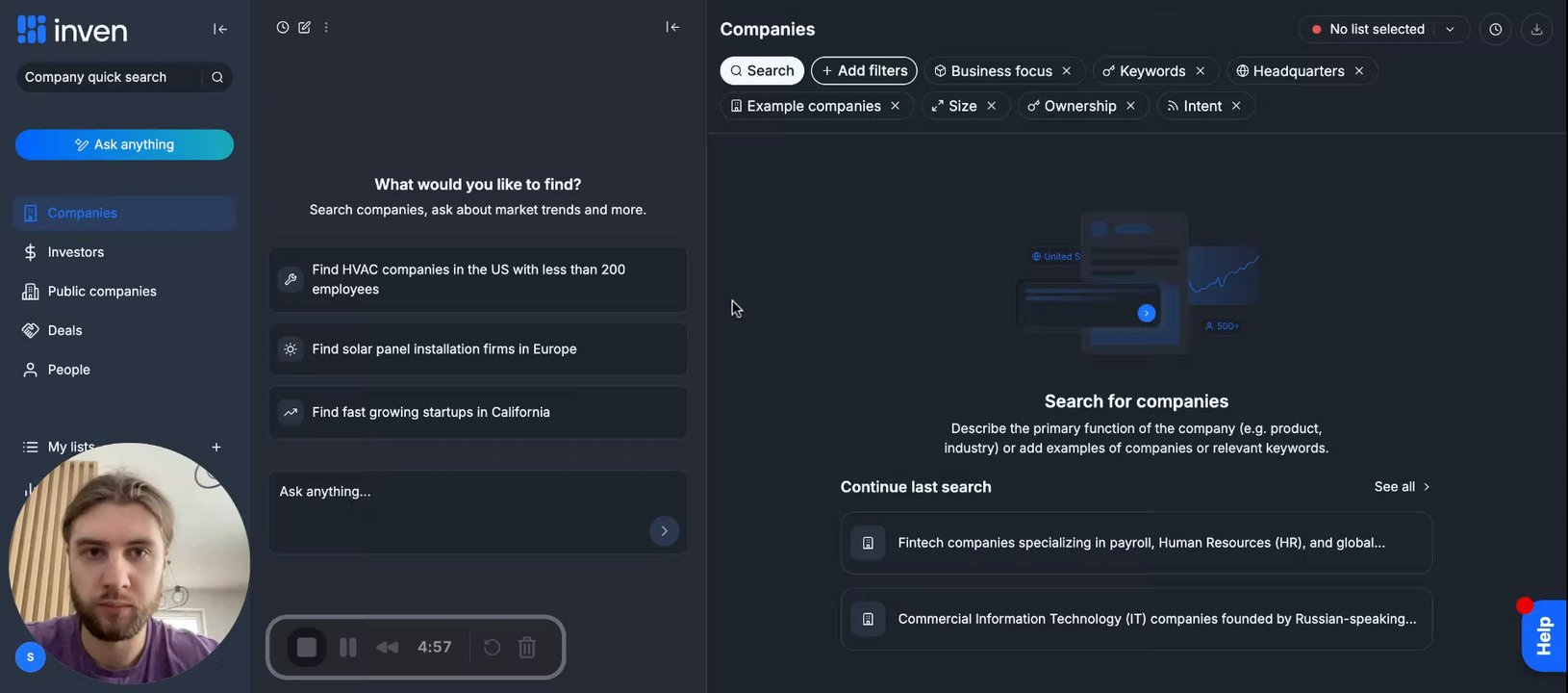Open chat history clock icon
The image size is (1568, 693).
283,28
